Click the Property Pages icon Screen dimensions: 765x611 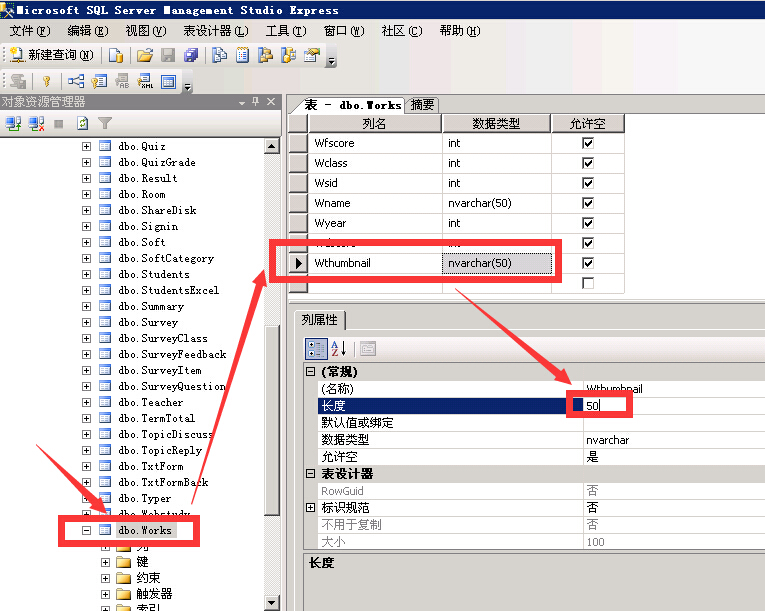368,349
